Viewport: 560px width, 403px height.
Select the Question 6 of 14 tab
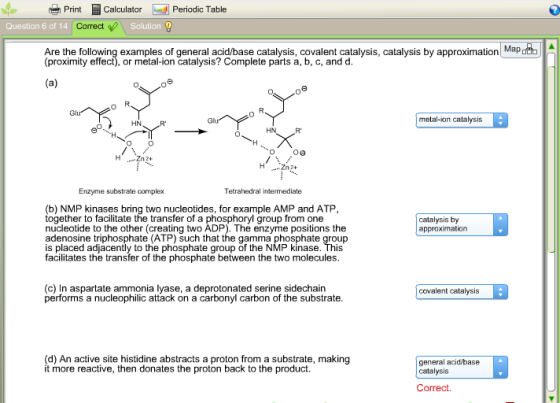(36, 26)
